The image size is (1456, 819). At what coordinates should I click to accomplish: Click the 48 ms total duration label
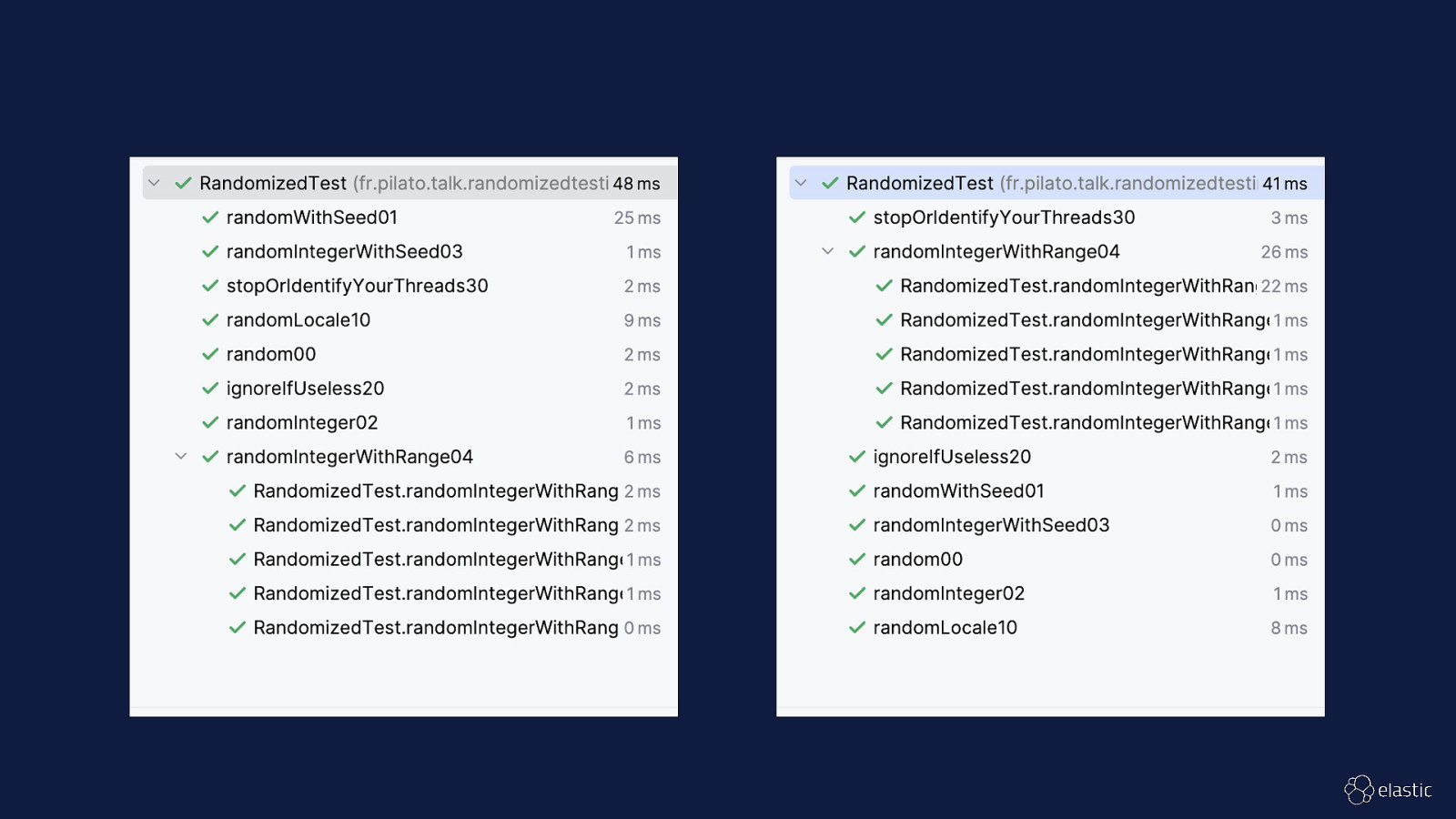(x=636, y=184)
